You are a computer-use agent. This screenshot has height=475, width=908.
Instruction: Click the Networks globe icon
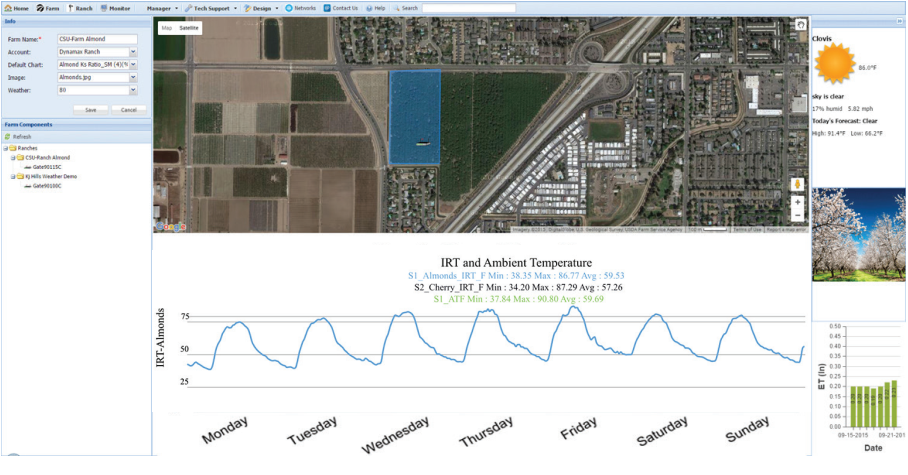coord(289,8)
